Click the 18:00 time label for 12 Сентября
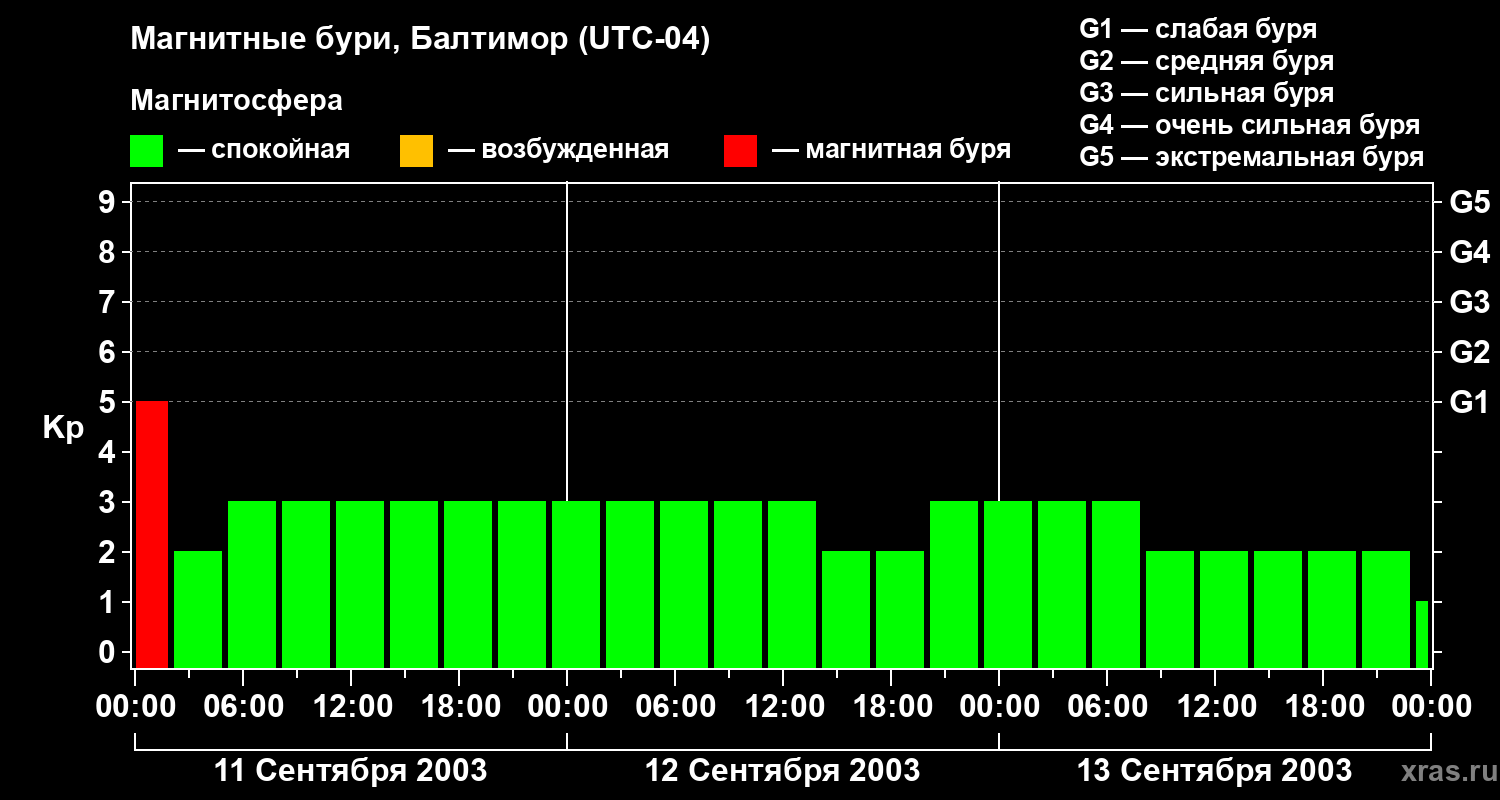The height and width of the screenshot is (800, 1500). (x=891, y=707)
